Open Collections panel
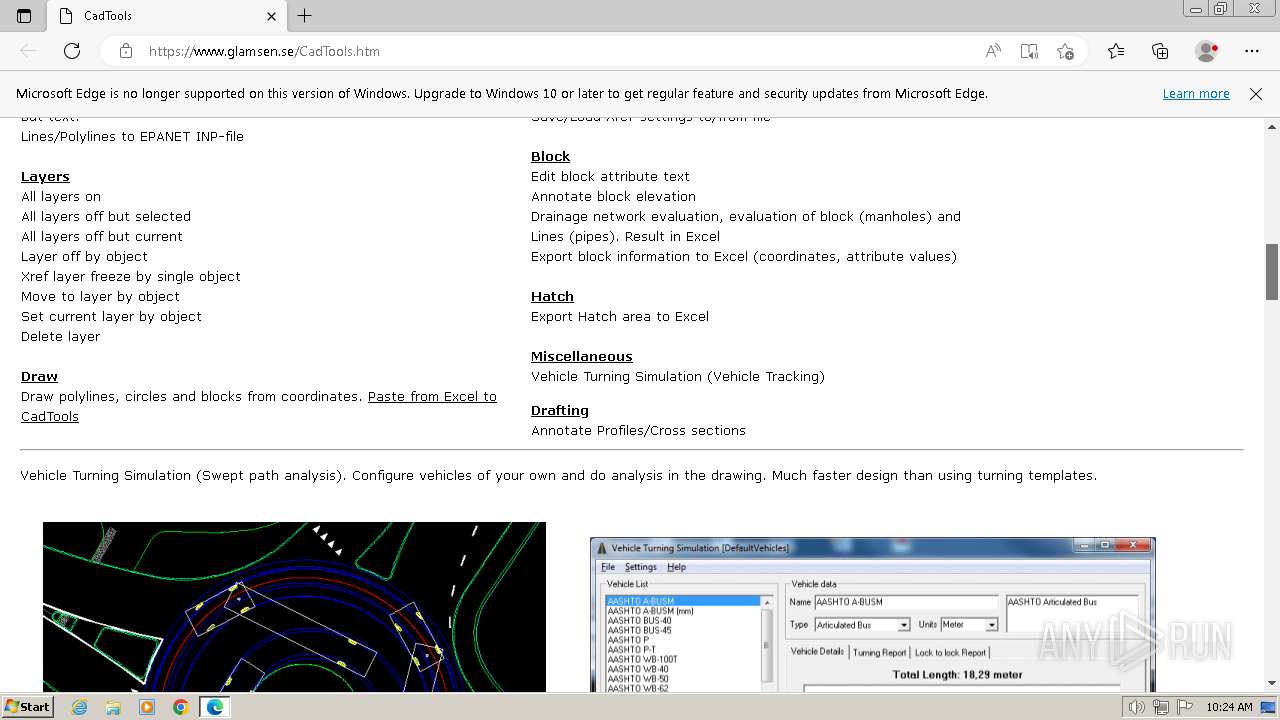 coord(1160,51)
